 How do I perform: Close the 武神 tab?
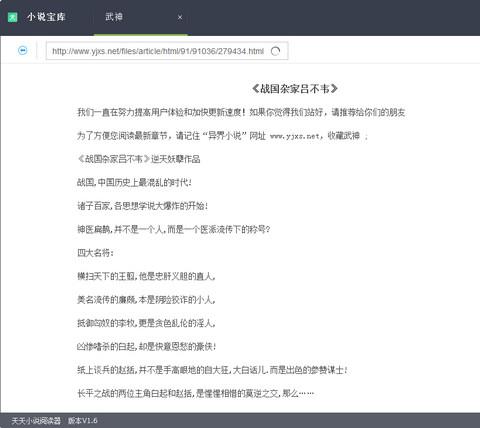click(x=180, y=17)
